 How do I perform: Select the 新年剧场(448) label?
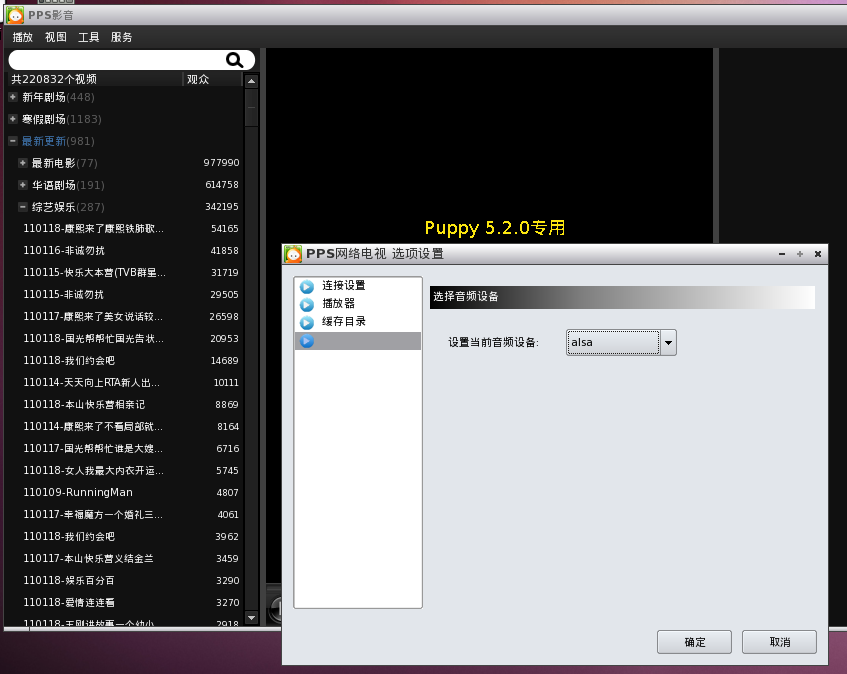(58, 97)
